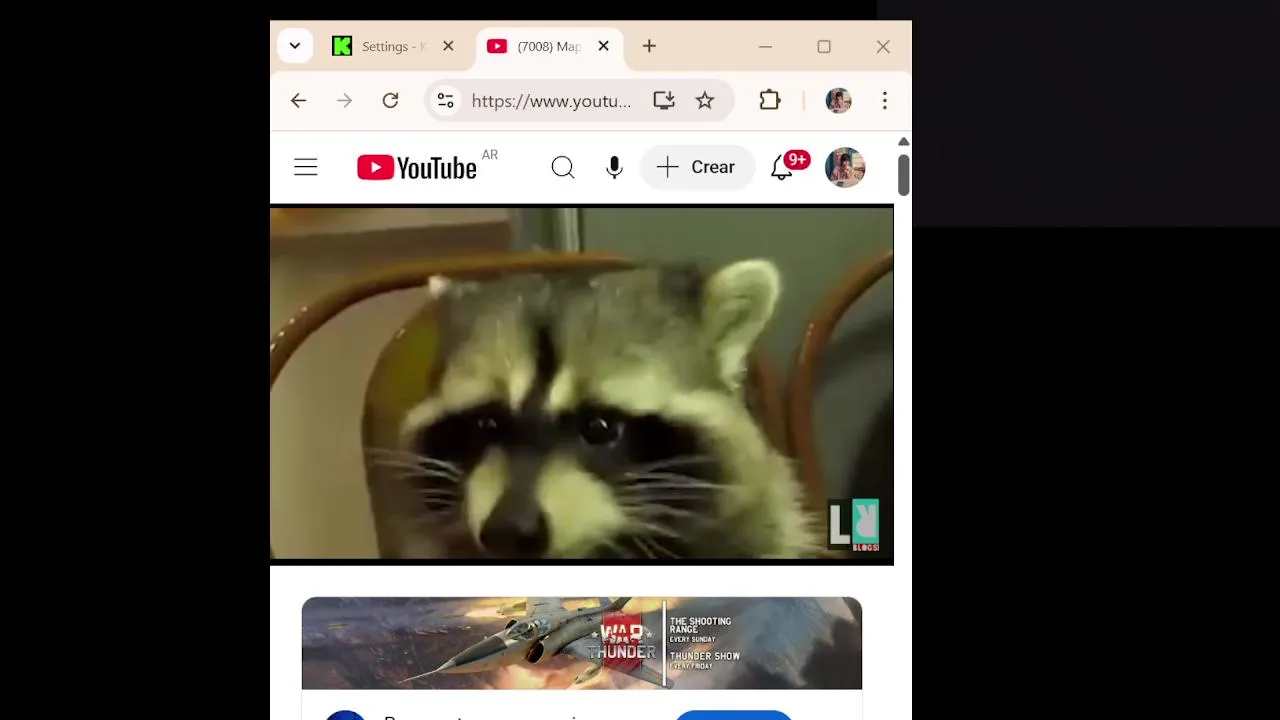Click the YouTube URL address field
The image size is (1280, 720).
click(551, 101)
